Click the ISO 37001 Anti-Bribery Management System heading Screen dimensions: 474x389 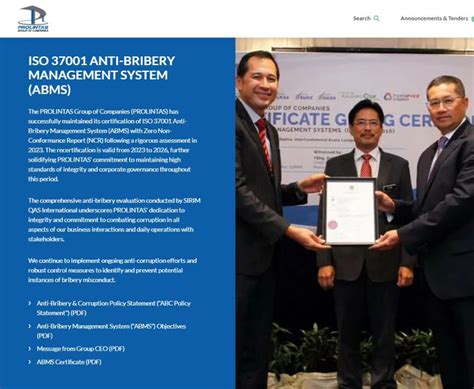[101, 75]
